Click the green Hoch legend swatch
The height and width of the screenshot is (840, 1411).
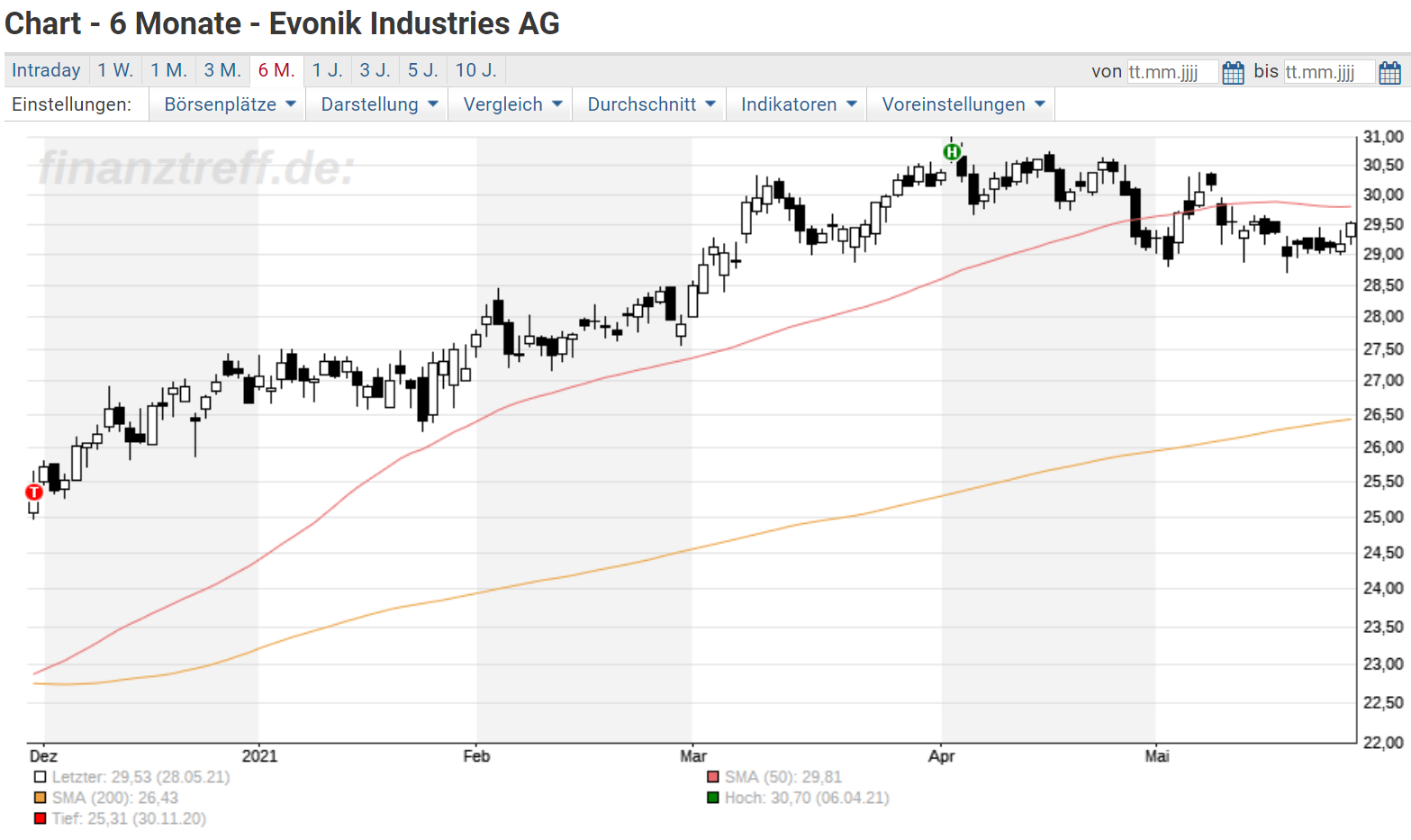click(x=713, y=798)
